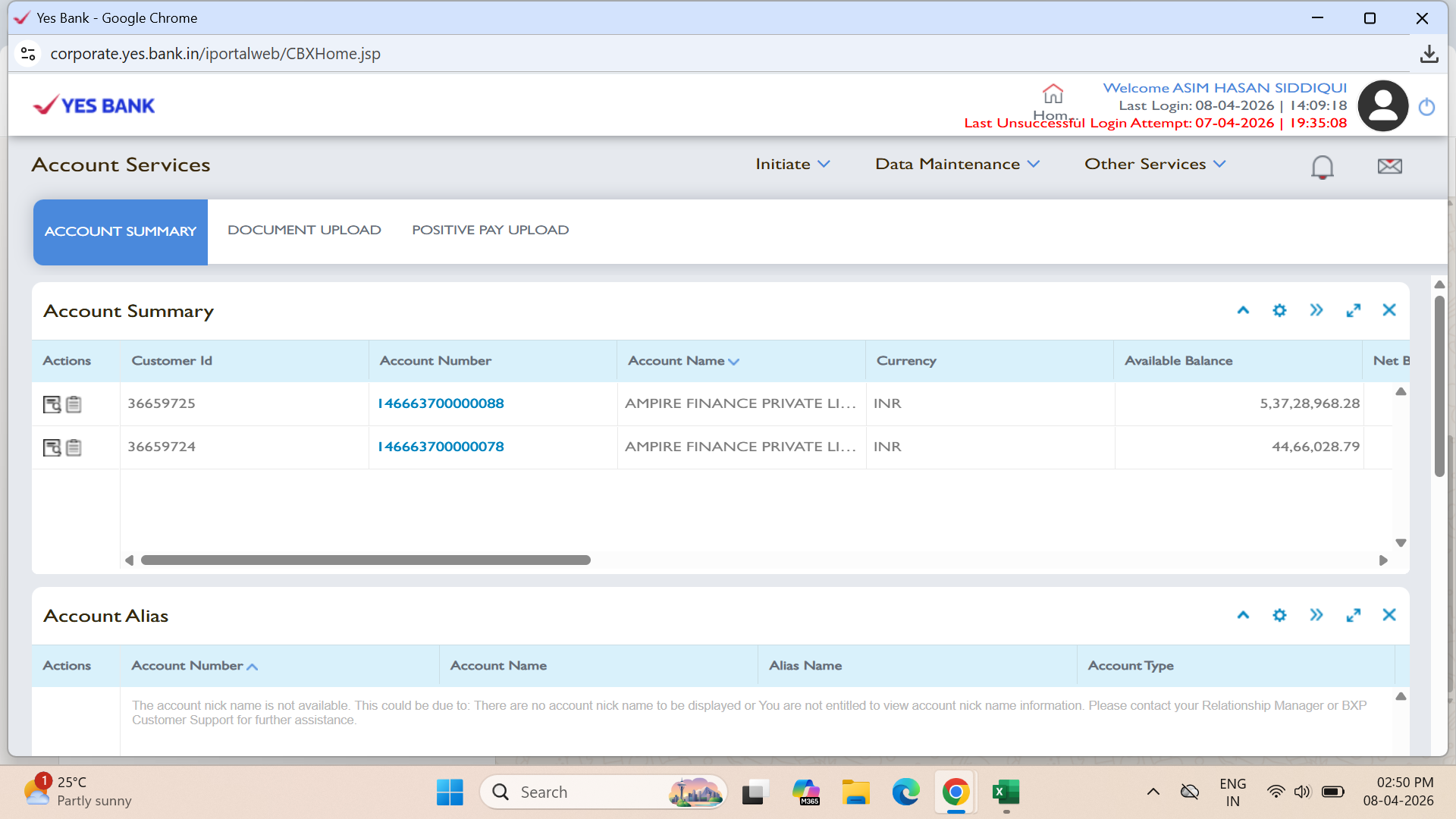Select the Account Summary tab

(x=121, y=232)
